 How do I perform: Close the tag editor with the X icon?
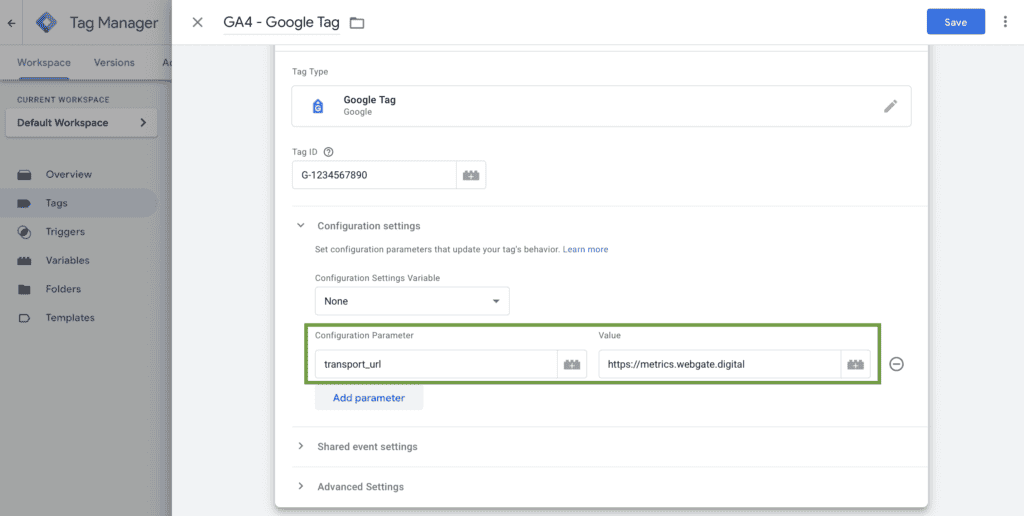coord(198,22)
